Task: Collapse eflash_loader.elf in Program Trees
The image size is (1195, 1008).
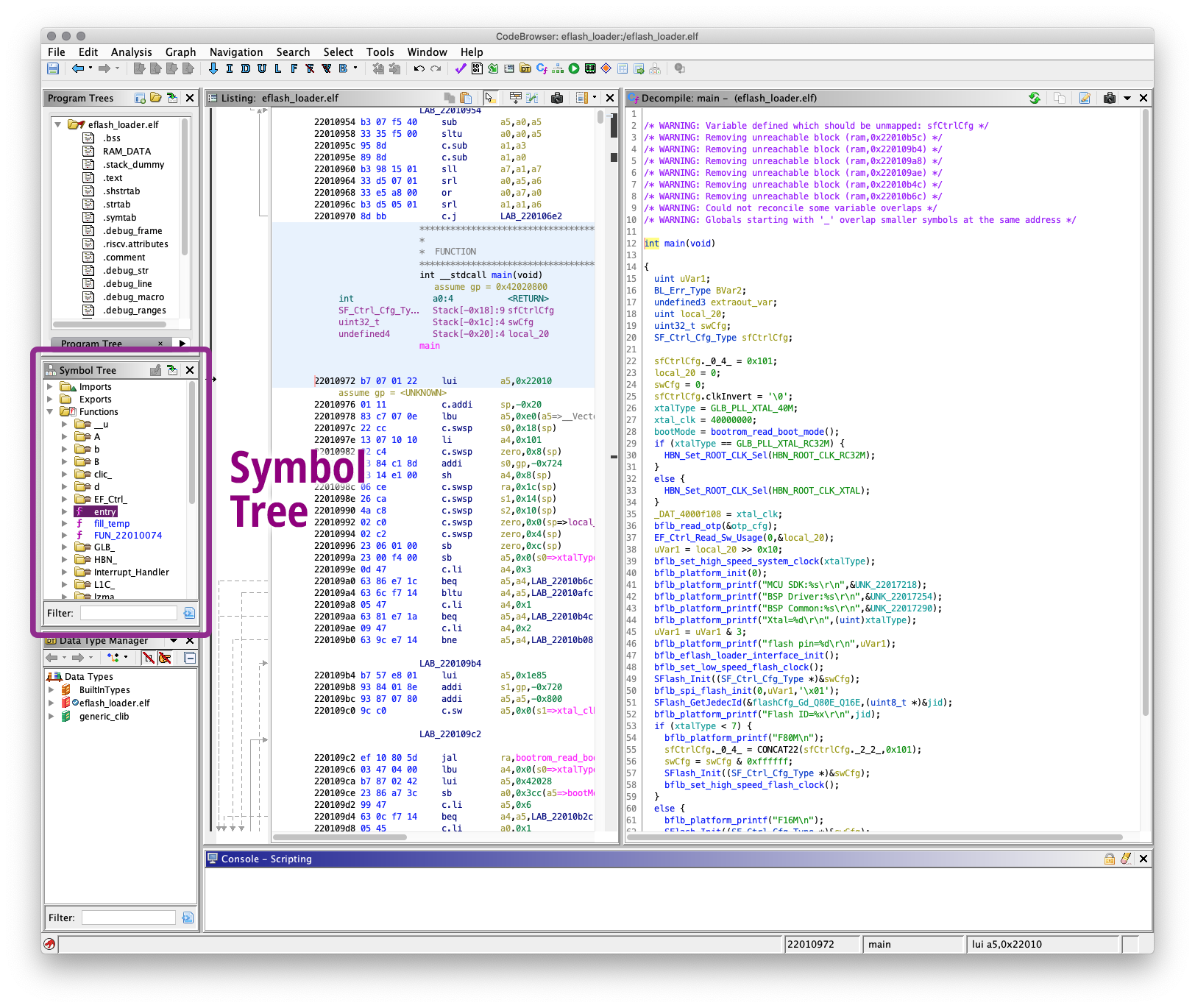Action: click(58, 125)
